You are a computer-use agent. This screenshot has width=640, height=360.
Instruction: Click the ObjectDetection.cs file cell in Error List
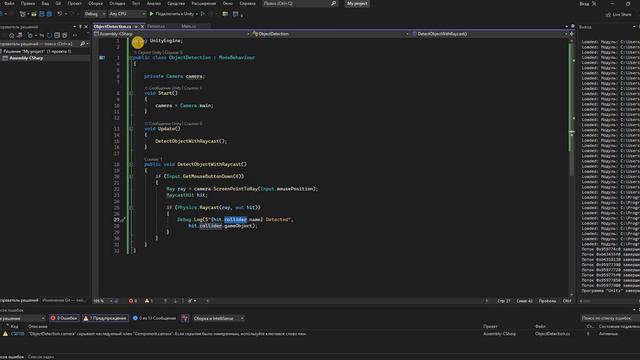(552, 333)
